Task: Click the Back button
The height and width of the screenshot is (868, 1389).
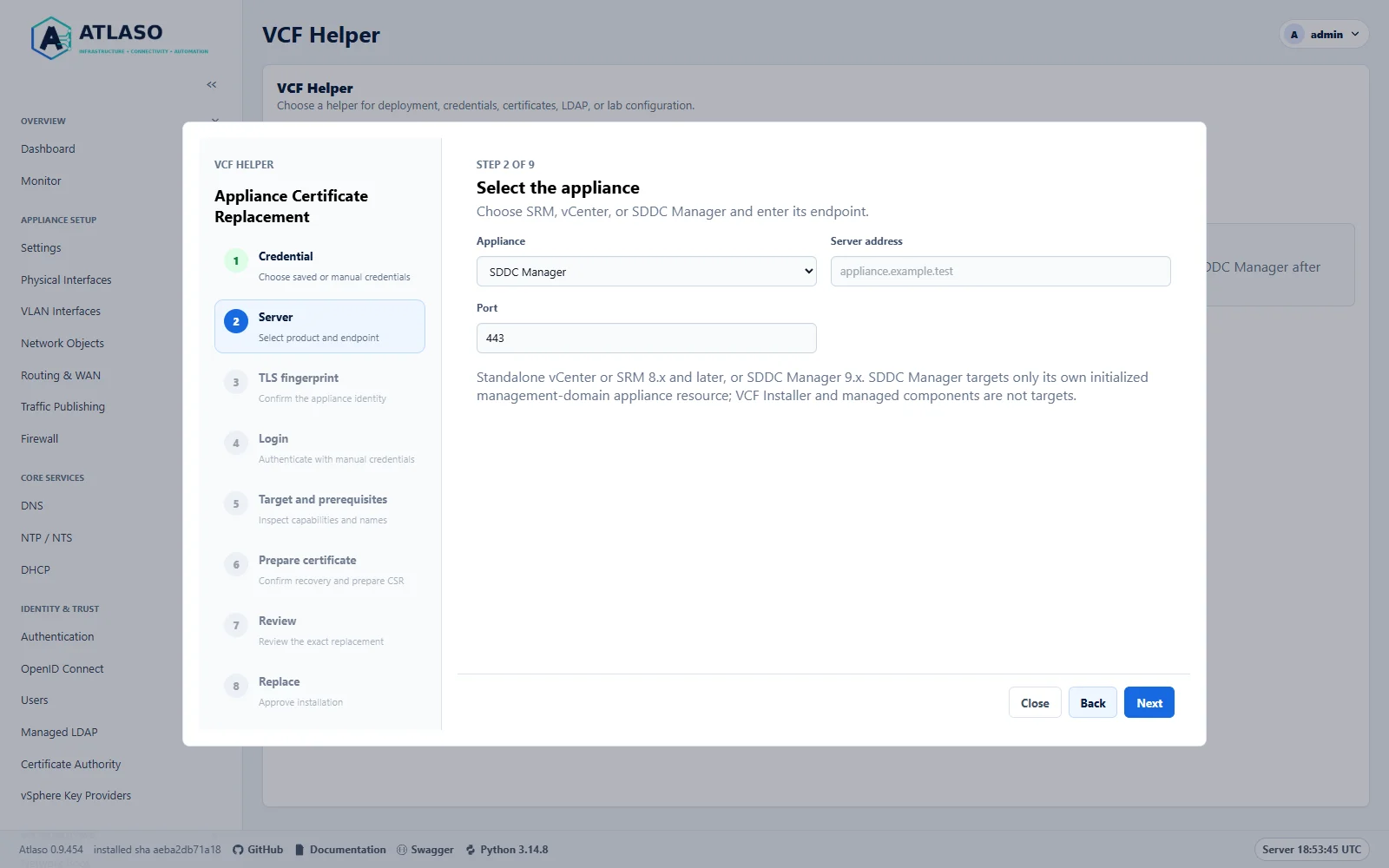Action: 1093,703
